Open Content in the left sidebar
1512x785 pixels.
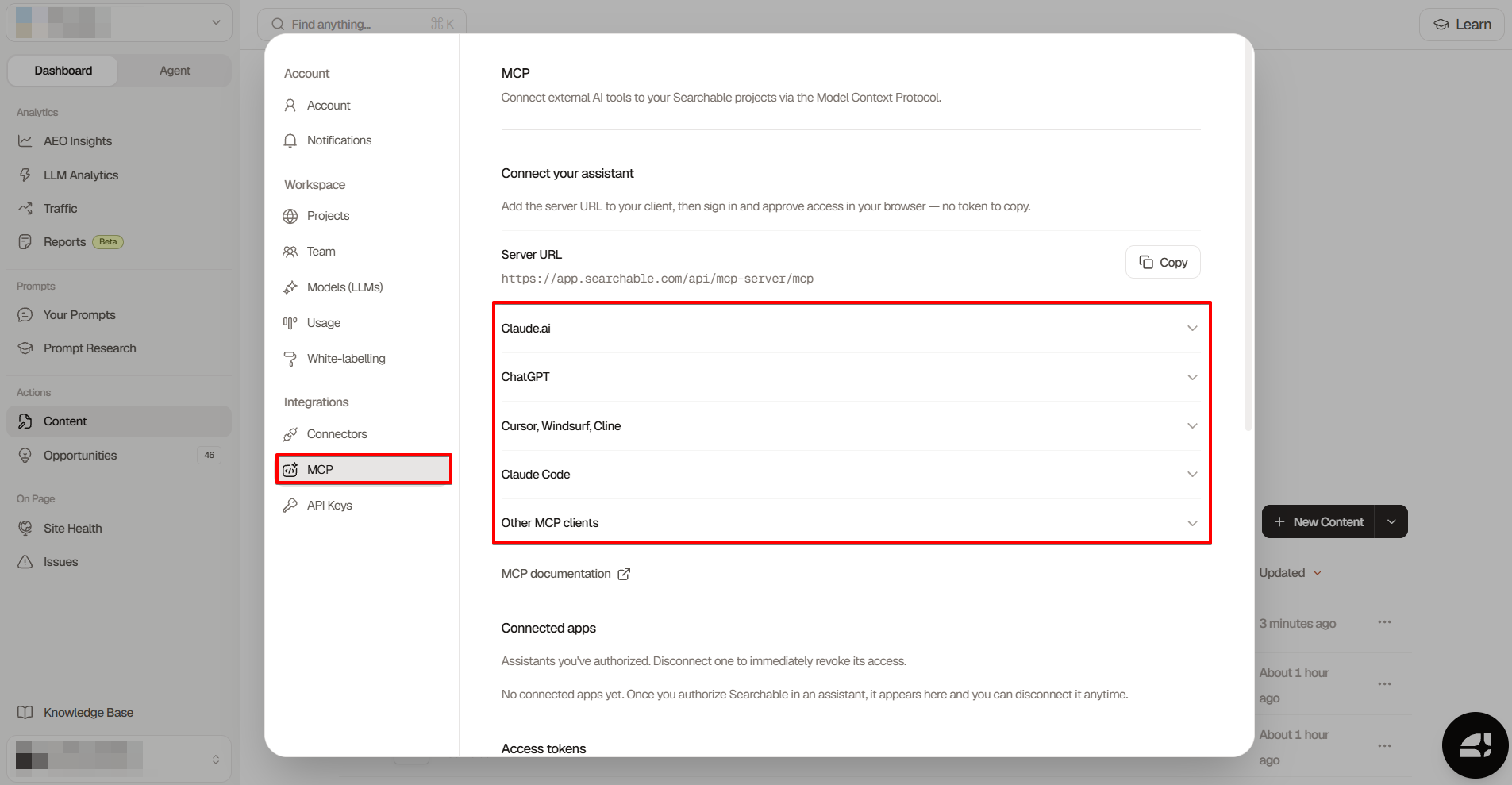pos(119,421)
